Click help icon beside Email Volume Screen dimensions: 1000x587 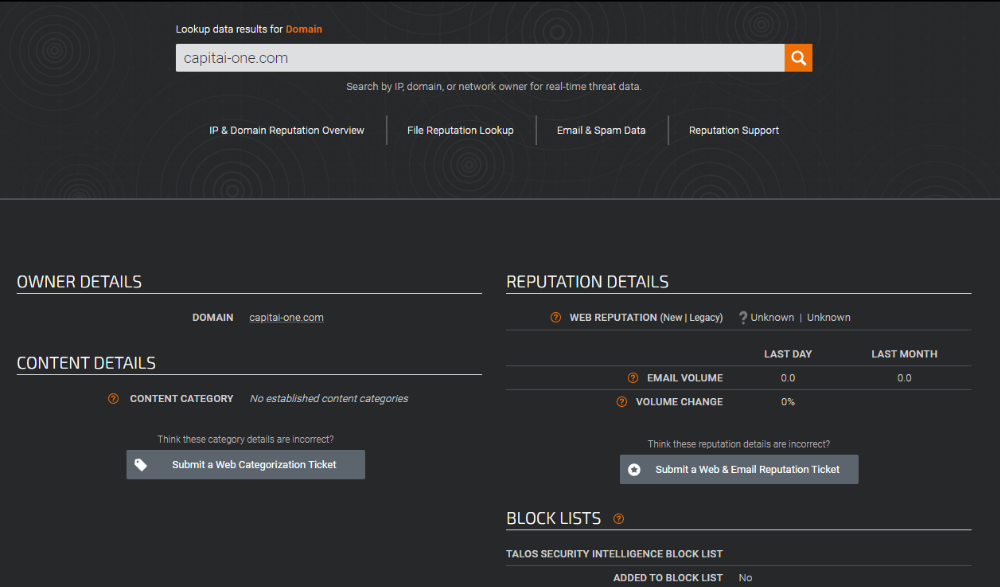pos(633,378)
